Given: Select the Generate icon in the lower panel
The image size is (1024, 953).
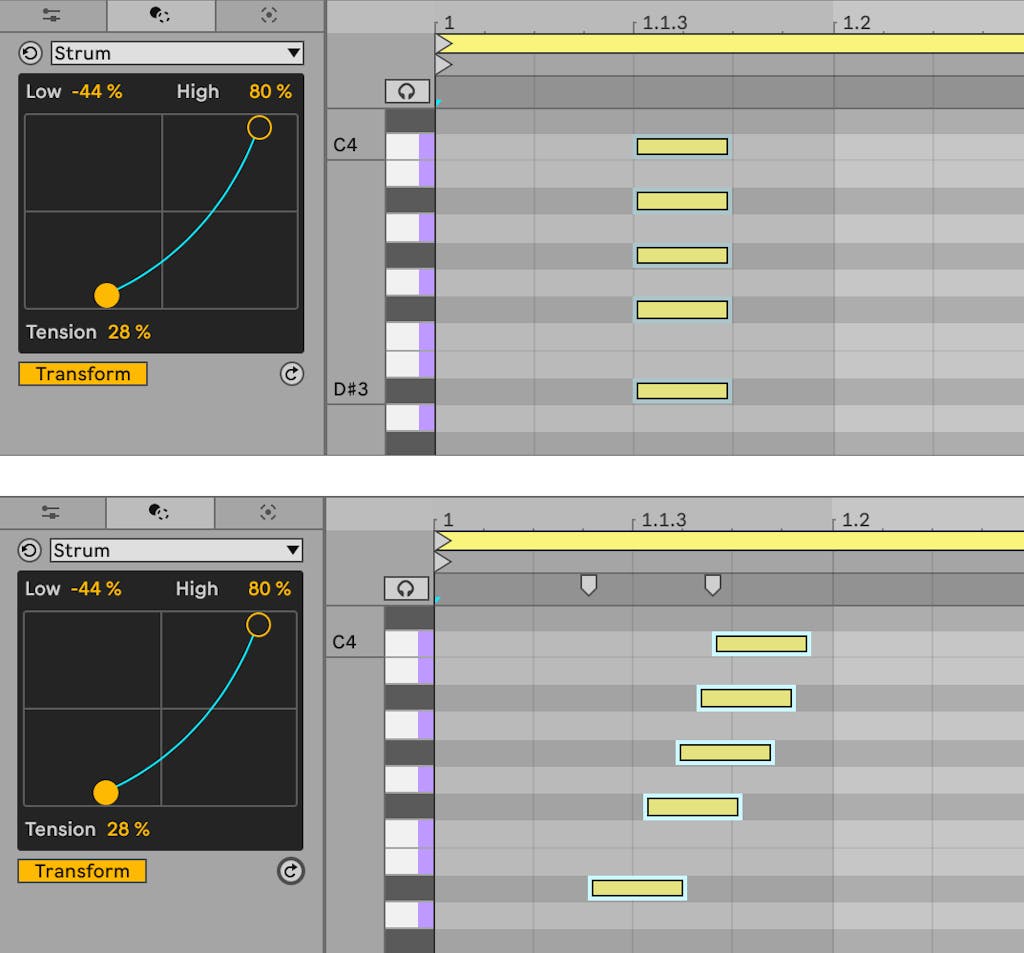Looking at the screenshot, I should pyautogui.click(x=267, y=512).
